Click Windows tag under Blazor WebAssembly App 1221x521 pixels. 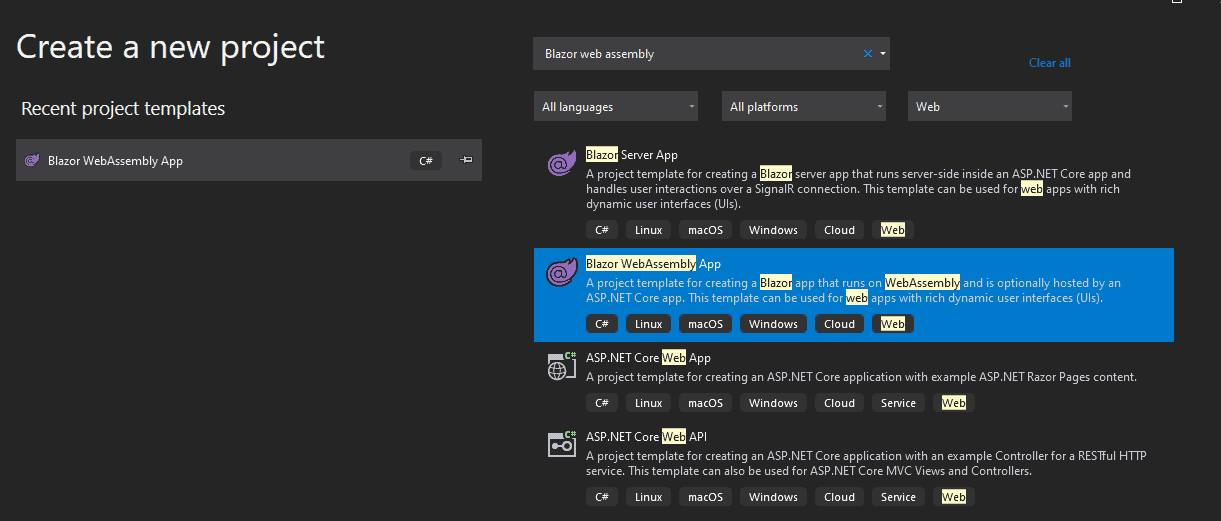[773, 324]
